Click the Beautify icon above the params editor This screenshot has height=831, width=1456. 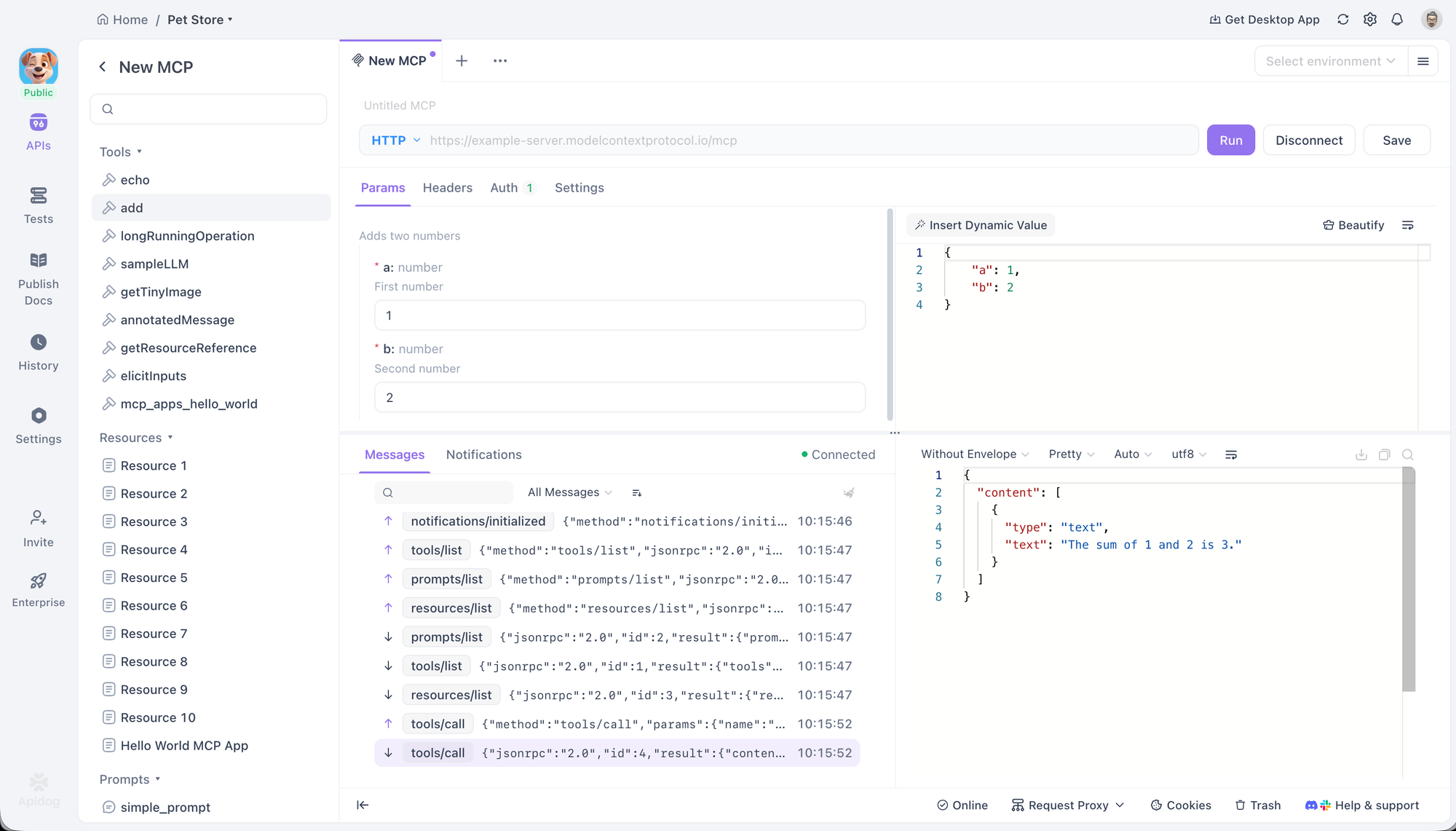[1353, 225]
